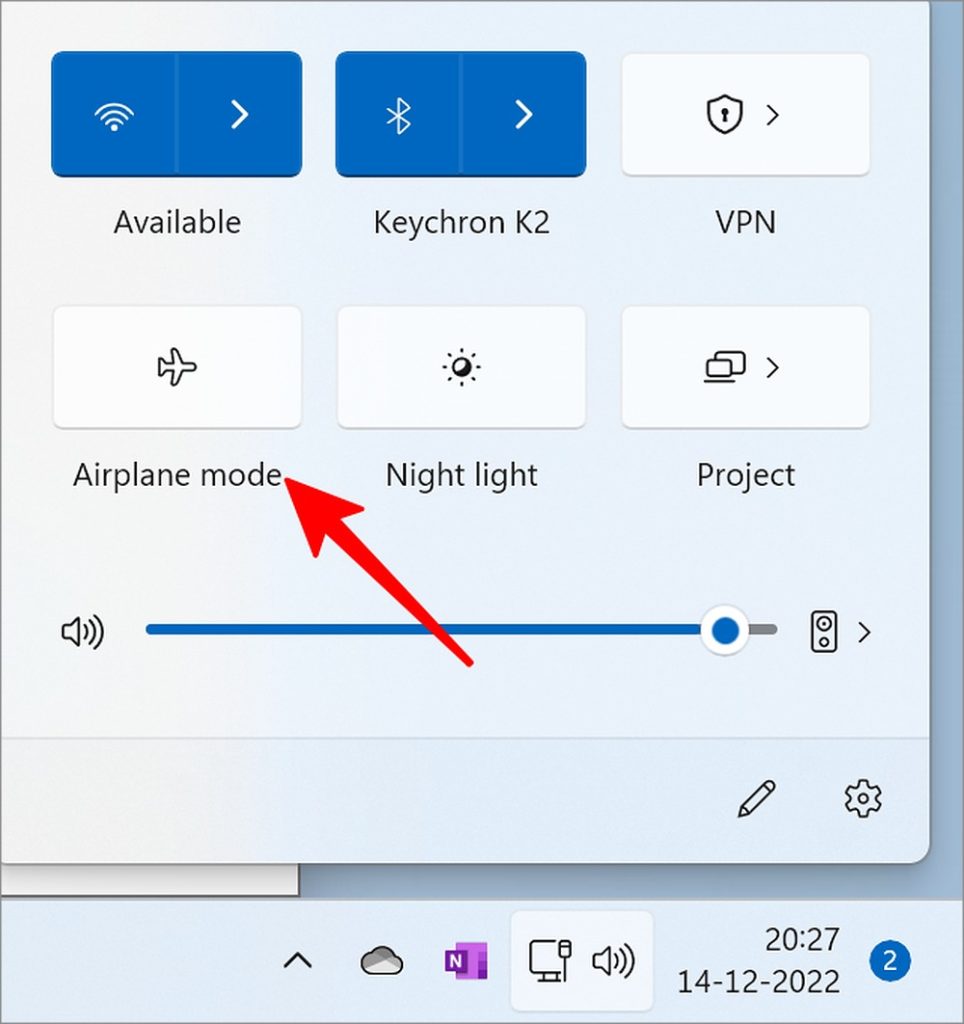Open the clock and date calendar
Image resolution: width=964 pixels, height=1024 pixels.
pos(760,960)
